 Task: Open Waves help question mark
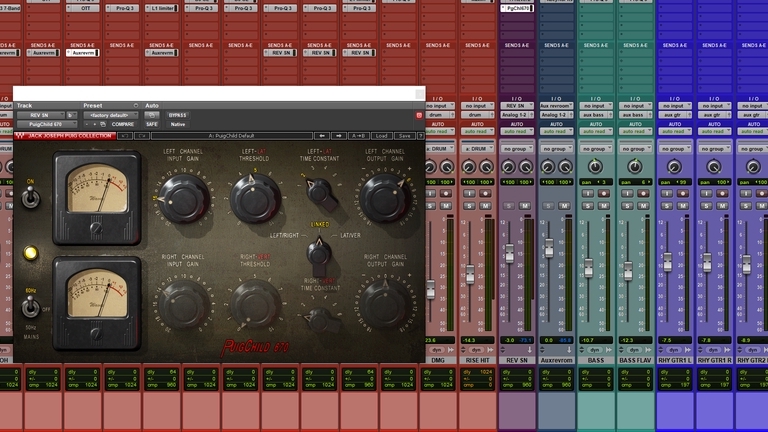pyautogui.click(x=420, y=136)
